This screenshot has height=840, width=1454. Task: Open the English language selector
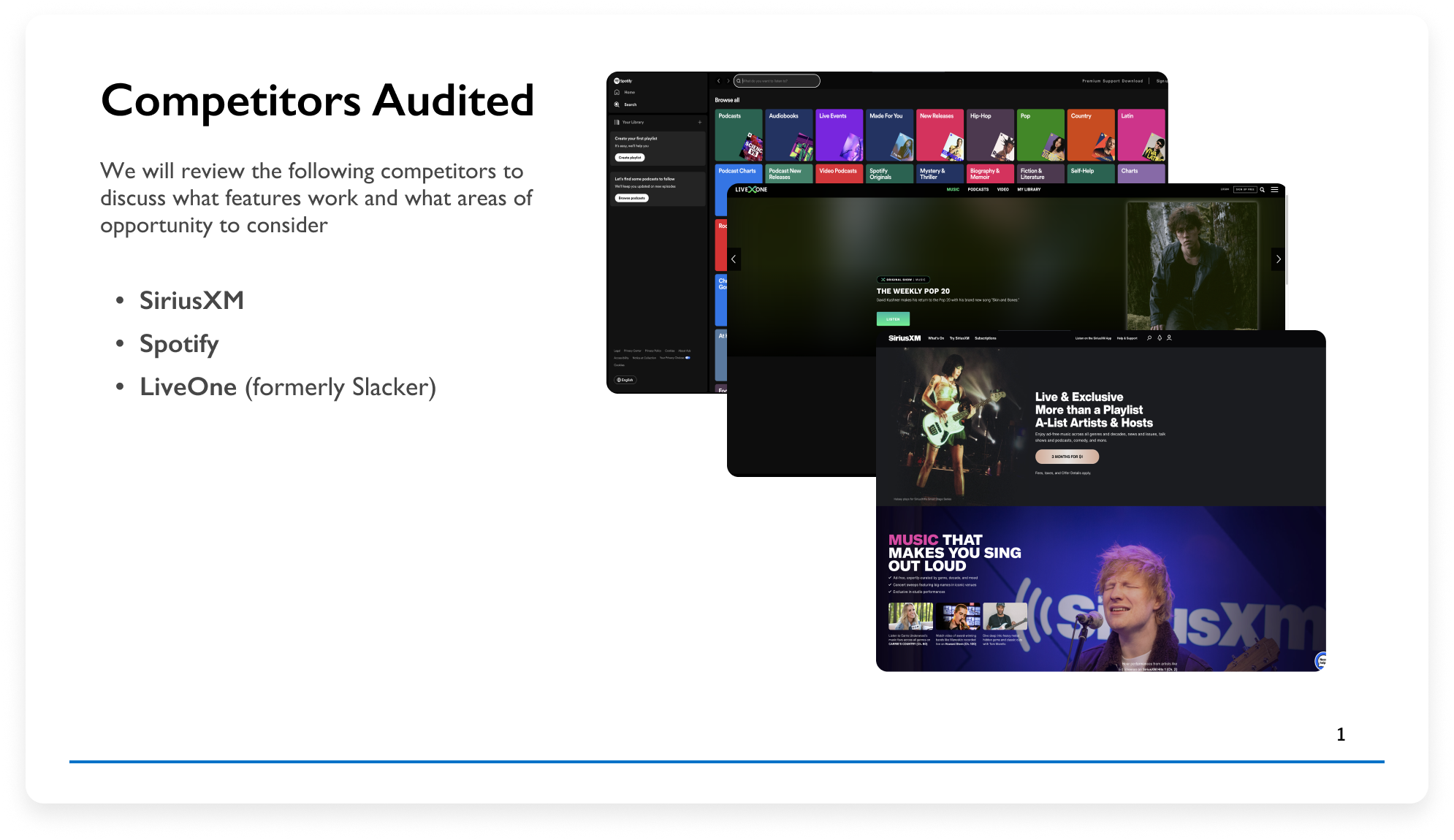coord(626,380)
